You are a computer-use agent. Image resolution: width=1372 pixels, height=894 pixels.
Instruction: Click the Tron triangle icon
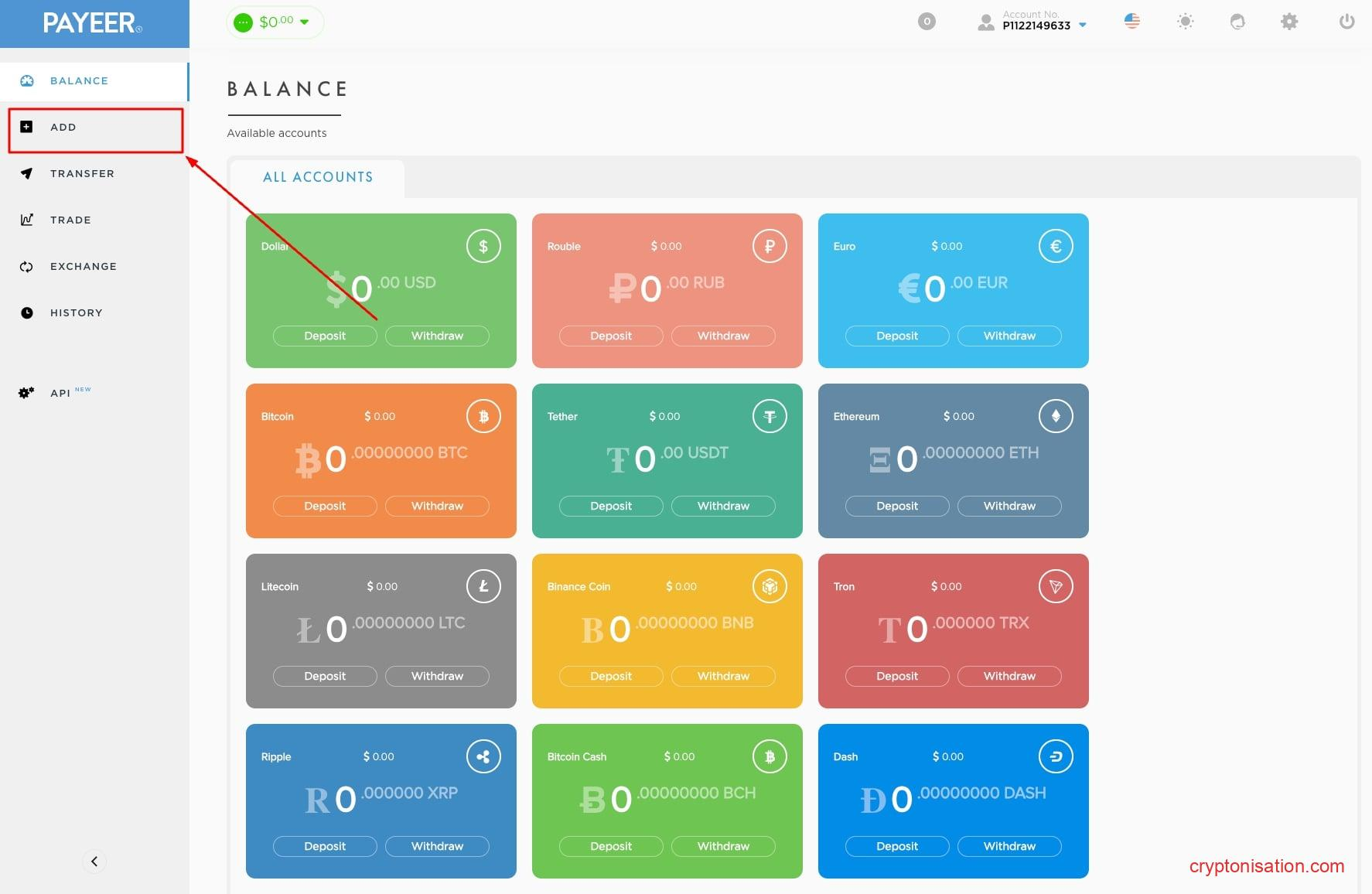[x=1056, y=586]
